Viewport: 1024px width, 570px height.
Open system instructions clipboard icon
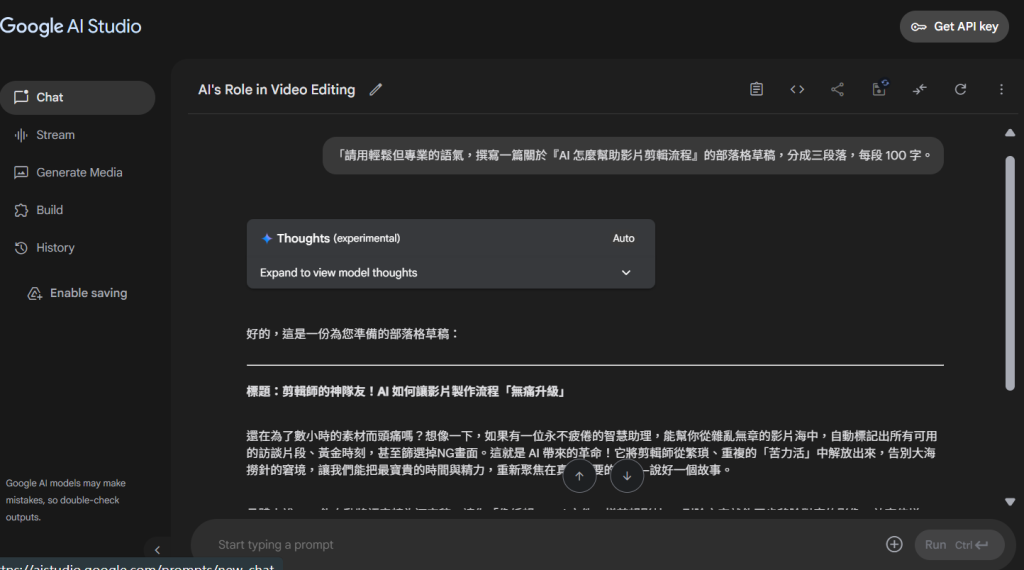[x=757, y=89]
